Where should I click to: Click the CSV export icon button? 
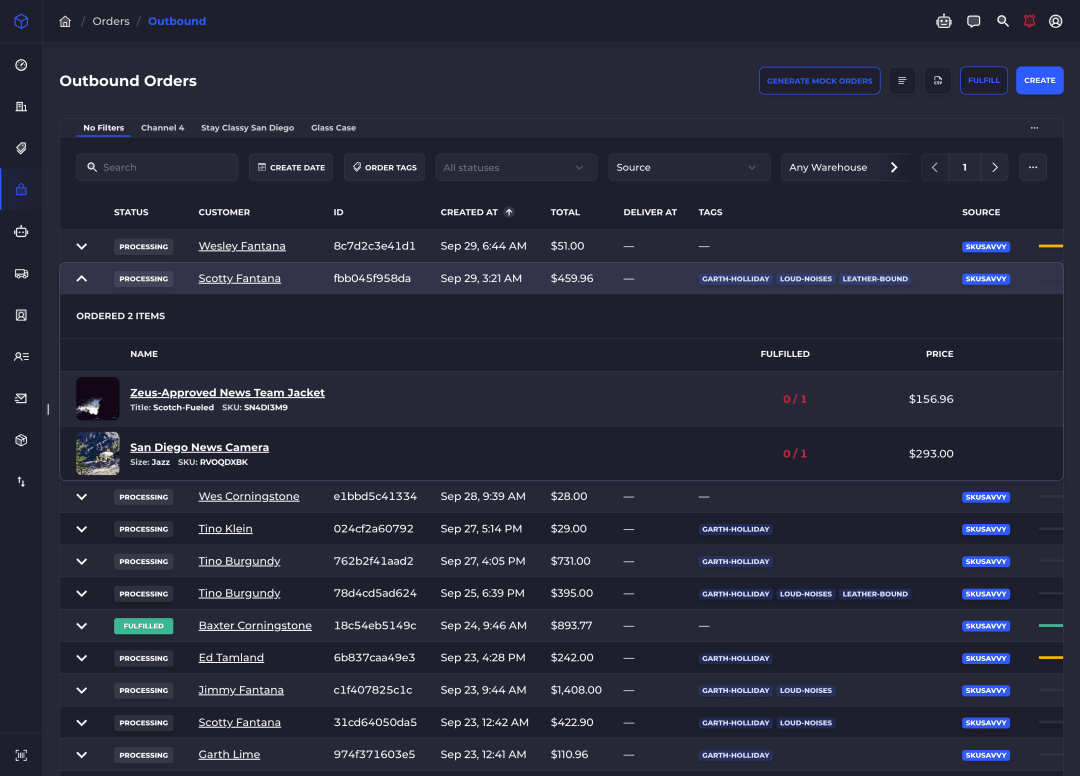click(937, 81)
